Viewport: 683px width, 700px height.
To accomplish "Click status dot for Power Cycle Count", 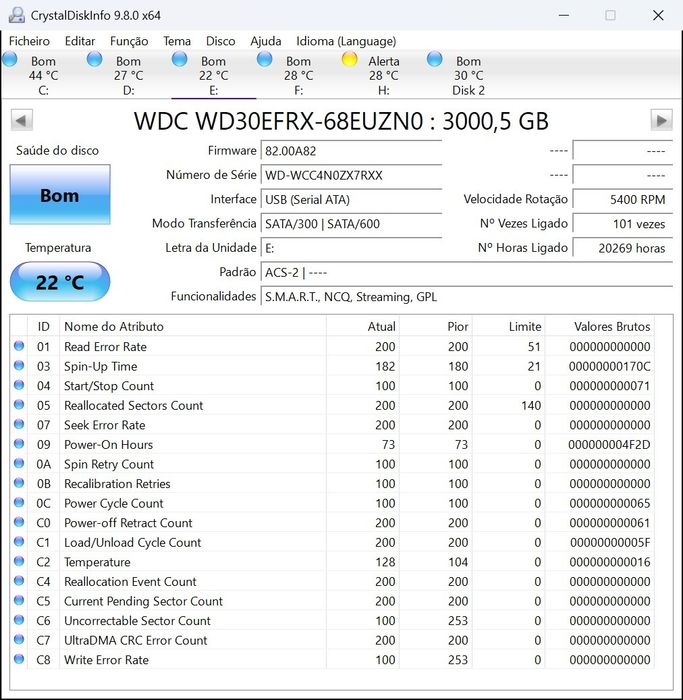I will [19, 503].
